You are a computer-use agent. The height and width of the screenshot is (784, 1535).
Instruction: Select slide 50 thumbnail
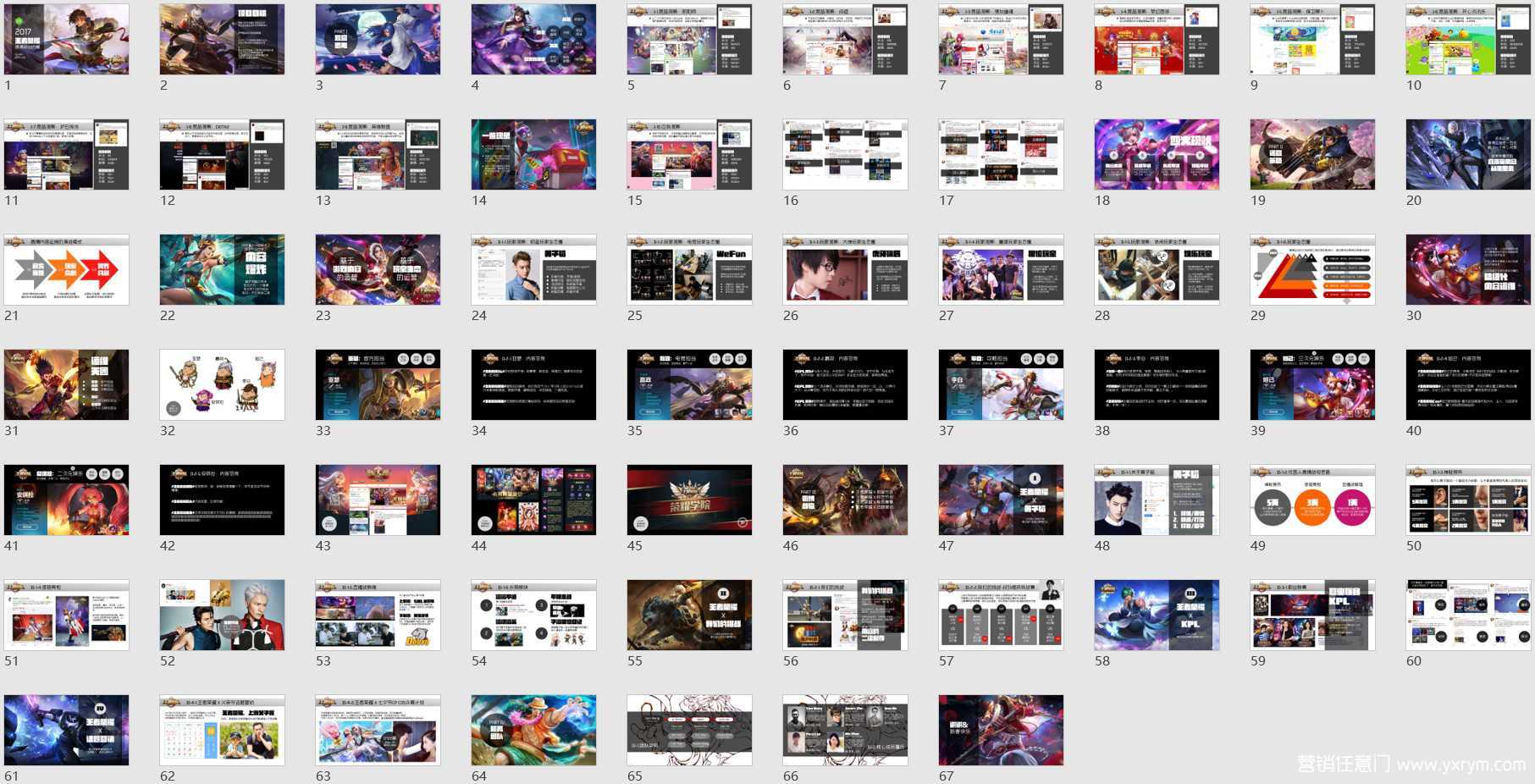(x=1468, y=500)
